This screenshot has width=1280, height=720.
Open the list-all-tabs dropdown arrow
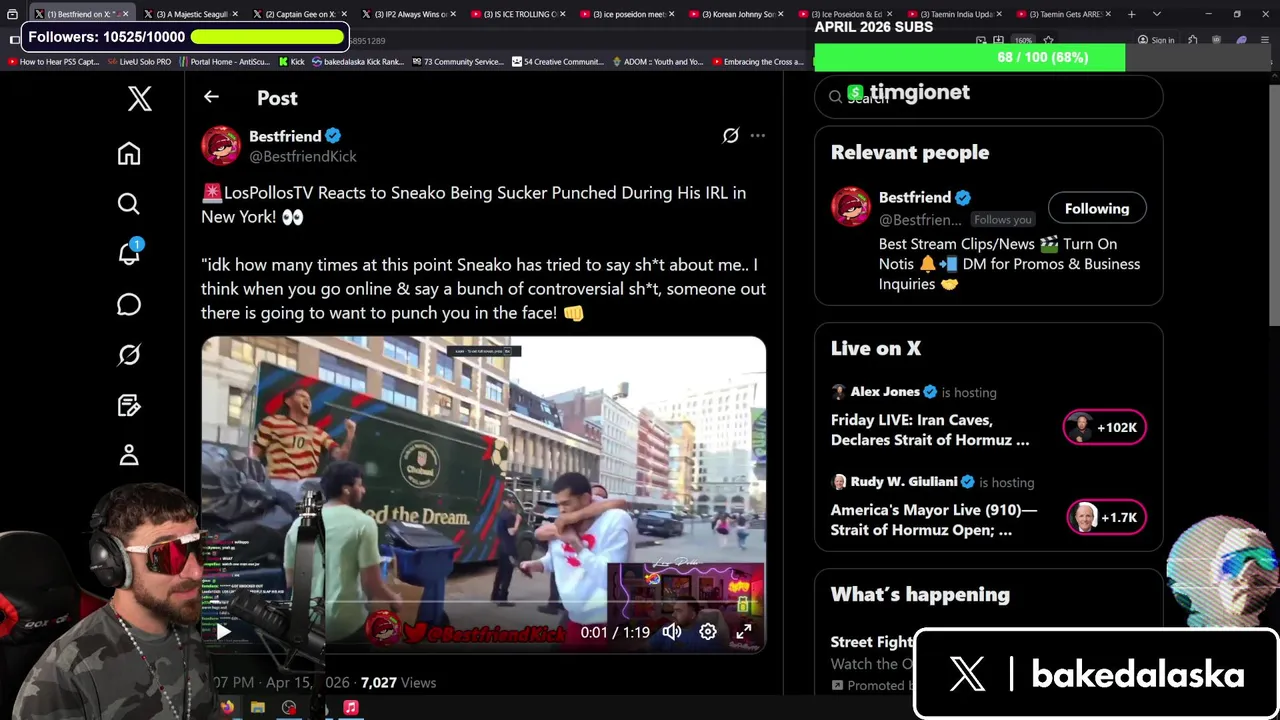pyautogui.click(x=1157, y=14)
